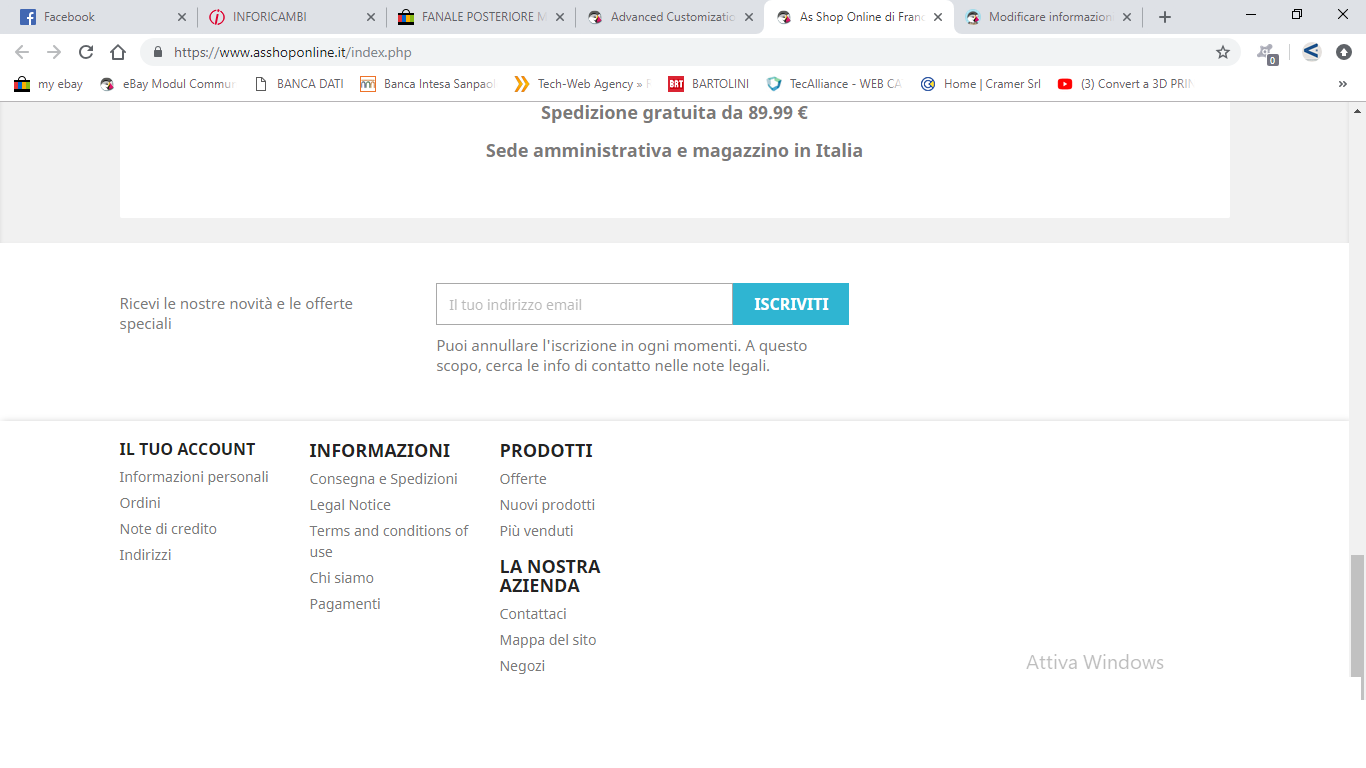The image size is (1366, 768).
Task: Open the BARTOLINI bookmark
Action: pos(709,84)
